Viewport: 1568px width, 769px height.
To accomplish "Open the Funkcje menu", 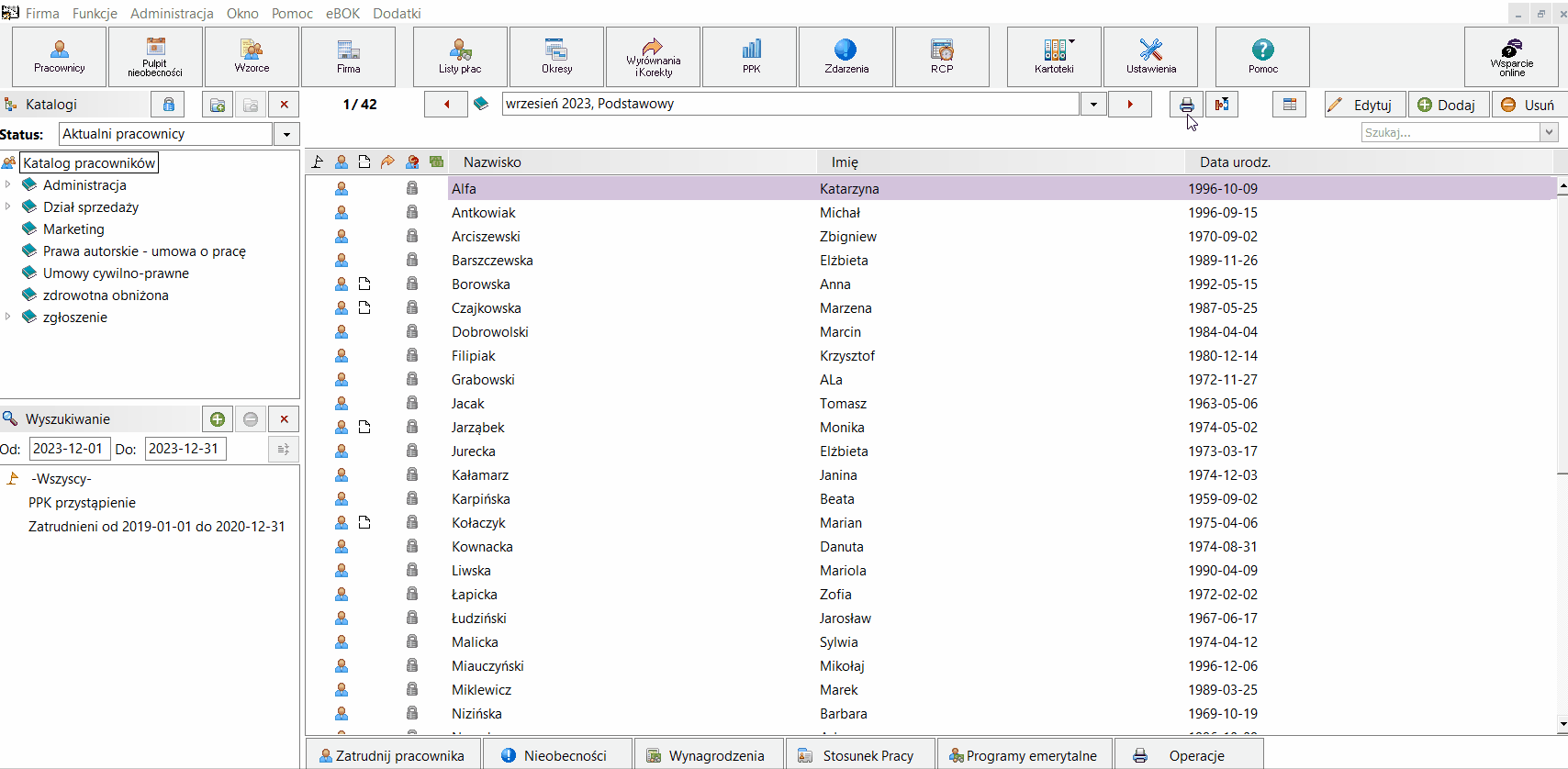I will click(x=95, y=13).
